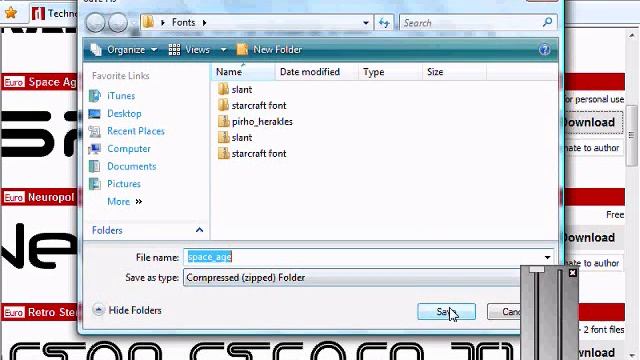Image resolution: width=640 pixels, height=360 pixels.
Task: Open the dialog Help question mark icon
Action: (x=544, y=50)
